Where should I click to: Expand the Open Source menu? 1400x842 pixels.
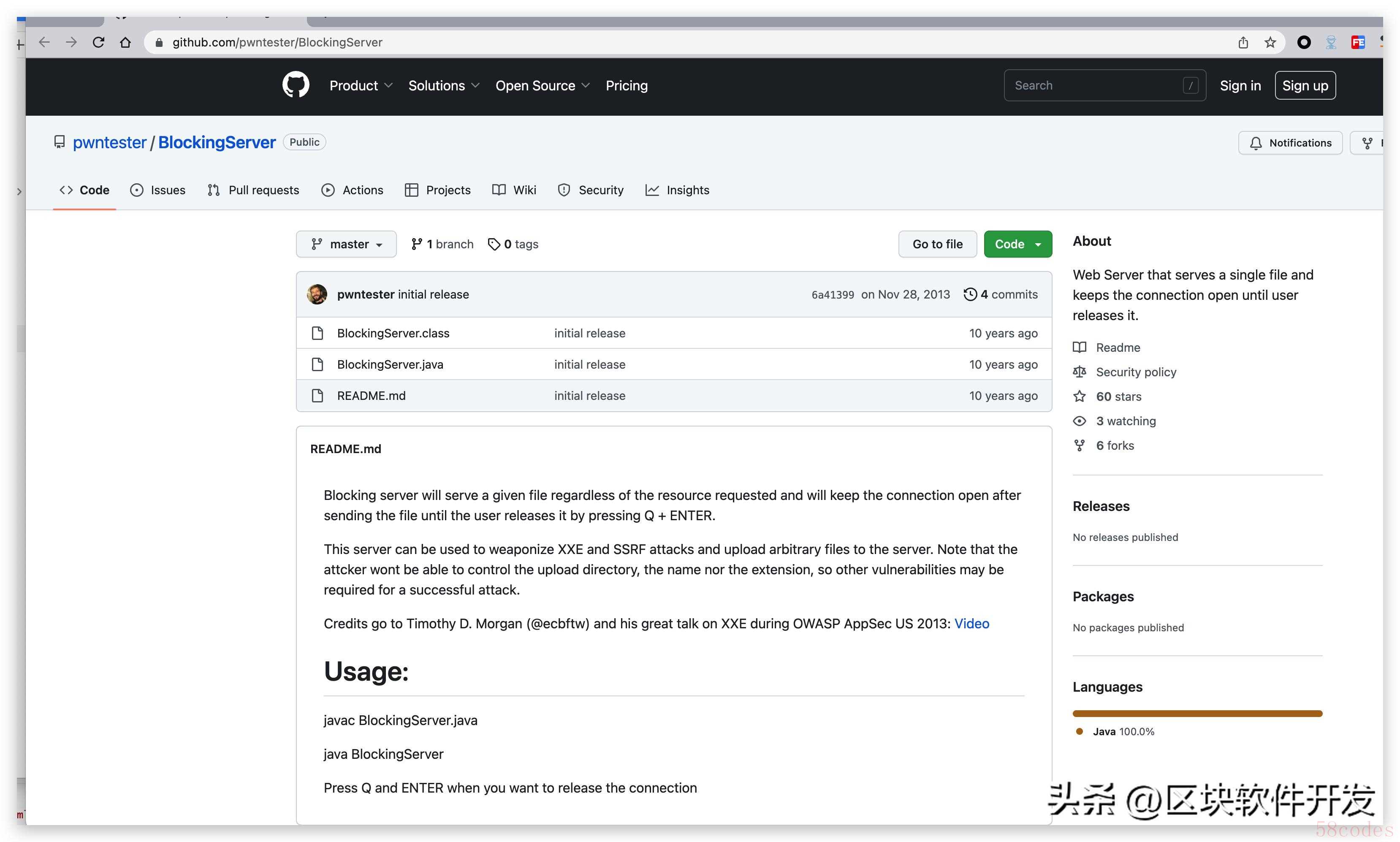pyautogui.click(x=543, y=86)
